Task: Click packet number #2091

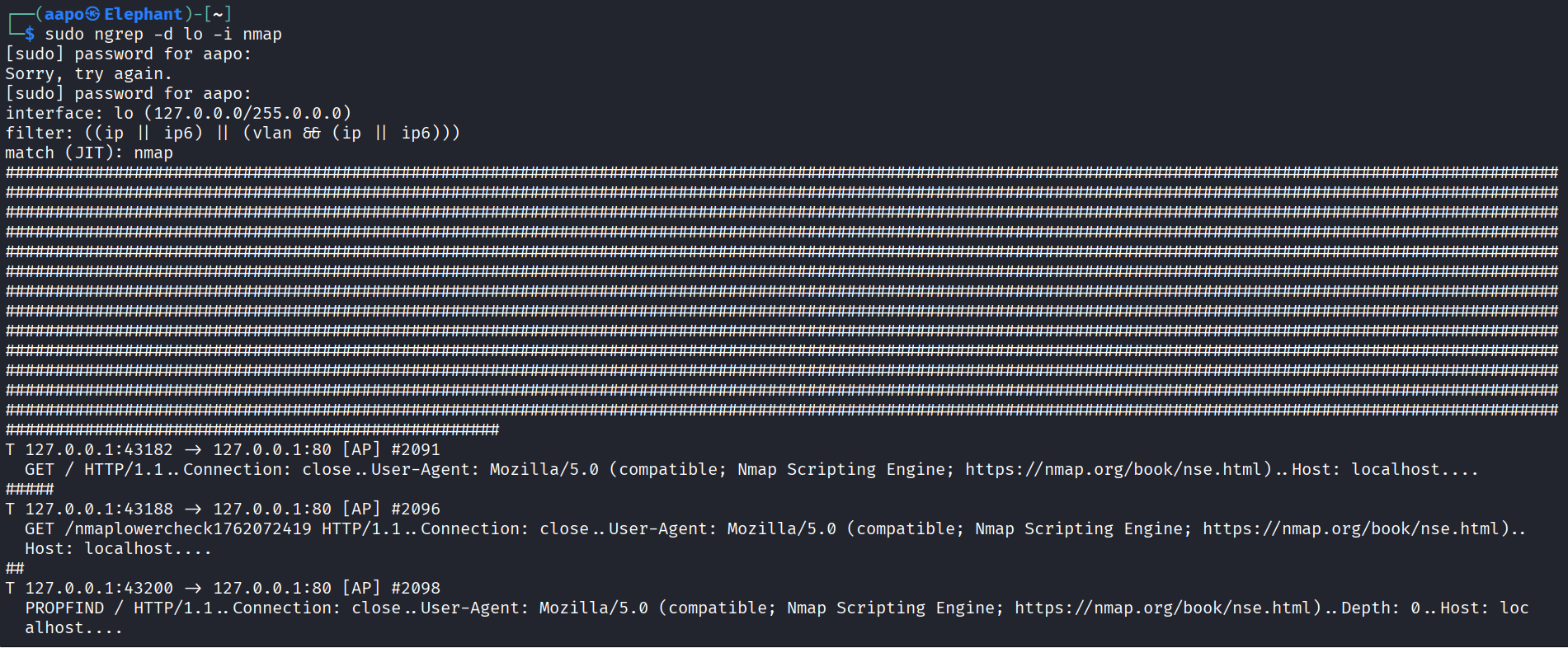Action: coord(416,449)
